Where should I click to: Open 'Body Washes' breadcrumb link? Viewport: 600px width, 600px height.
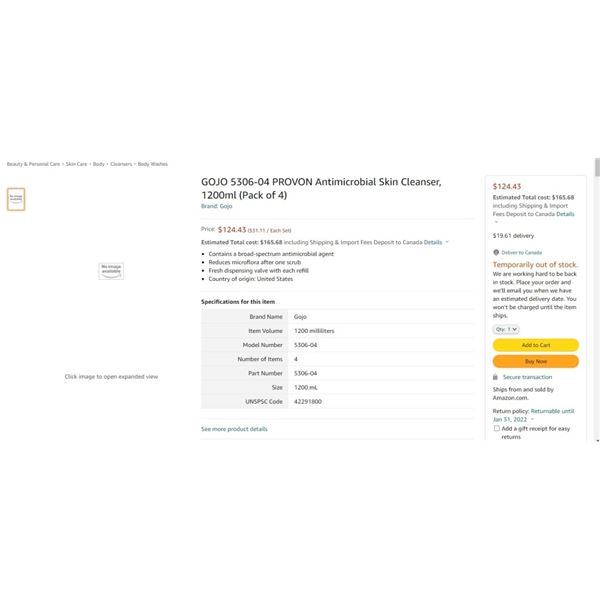(153, 163)
